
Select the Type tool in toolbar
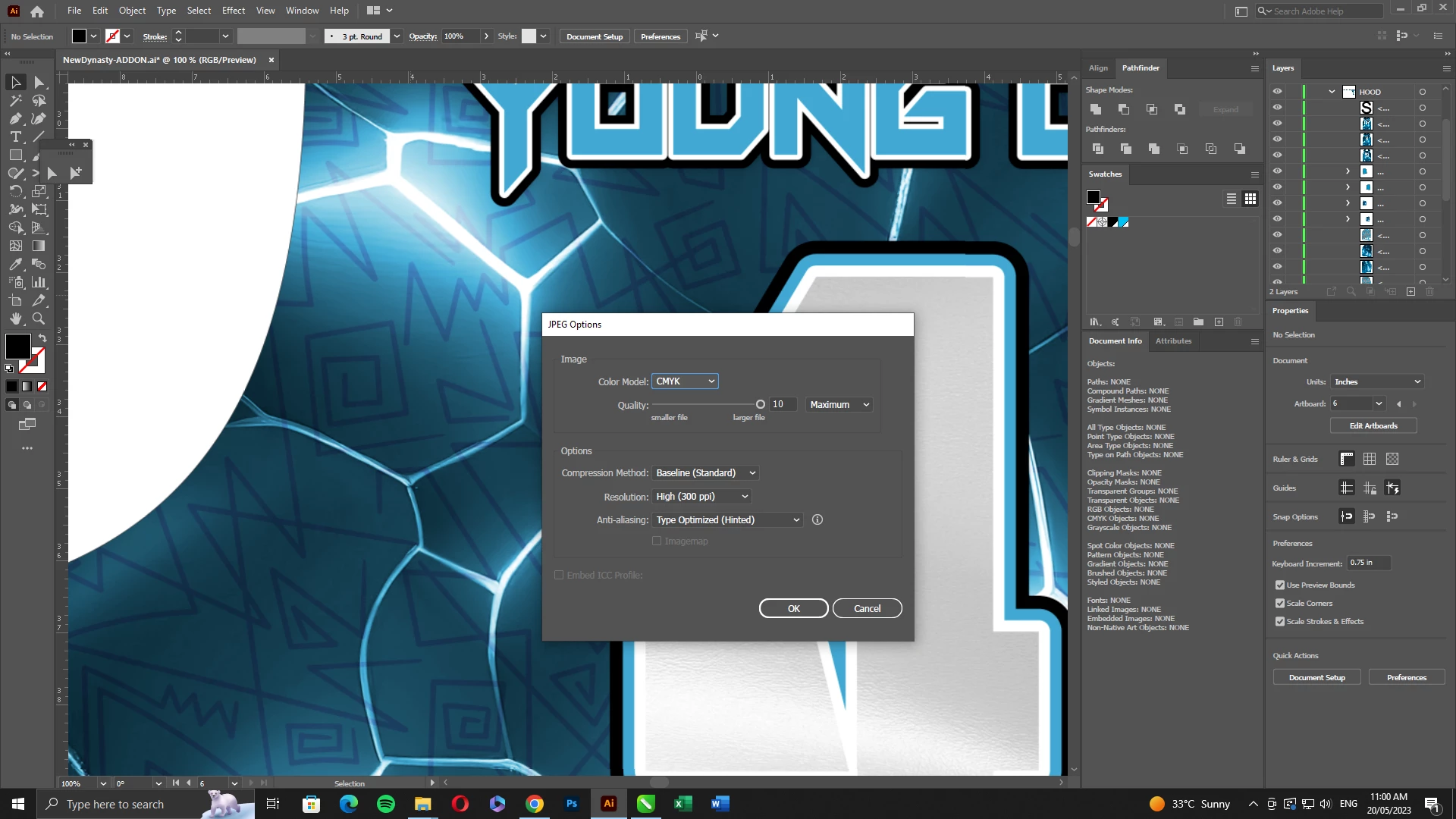click(x=15, y=136)
